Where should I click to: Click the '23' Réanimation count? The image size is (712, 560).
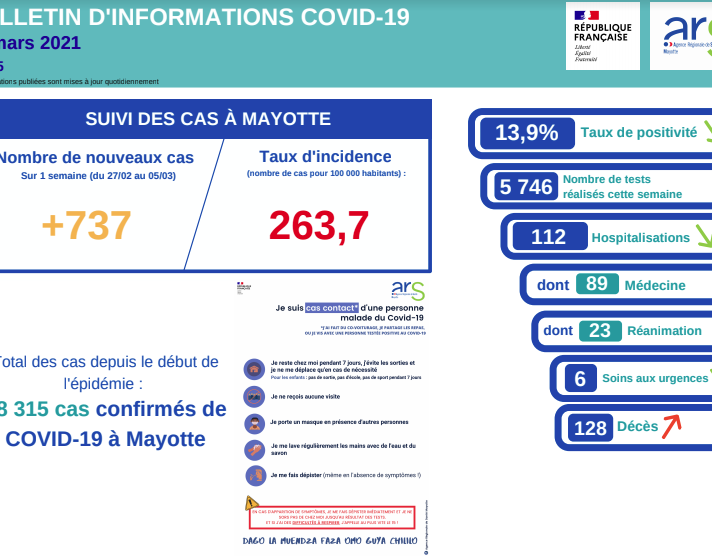click(600, 331)
